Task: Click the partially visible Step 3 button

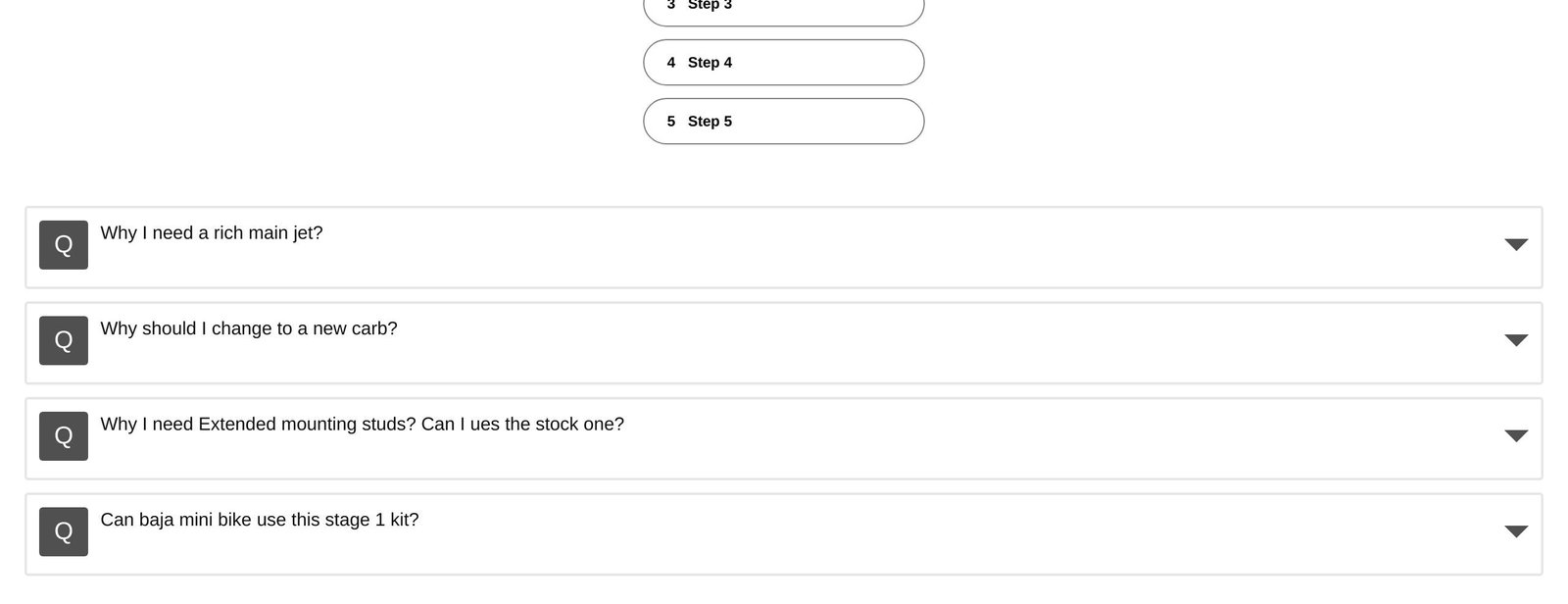Action: [x=783, y=10]
